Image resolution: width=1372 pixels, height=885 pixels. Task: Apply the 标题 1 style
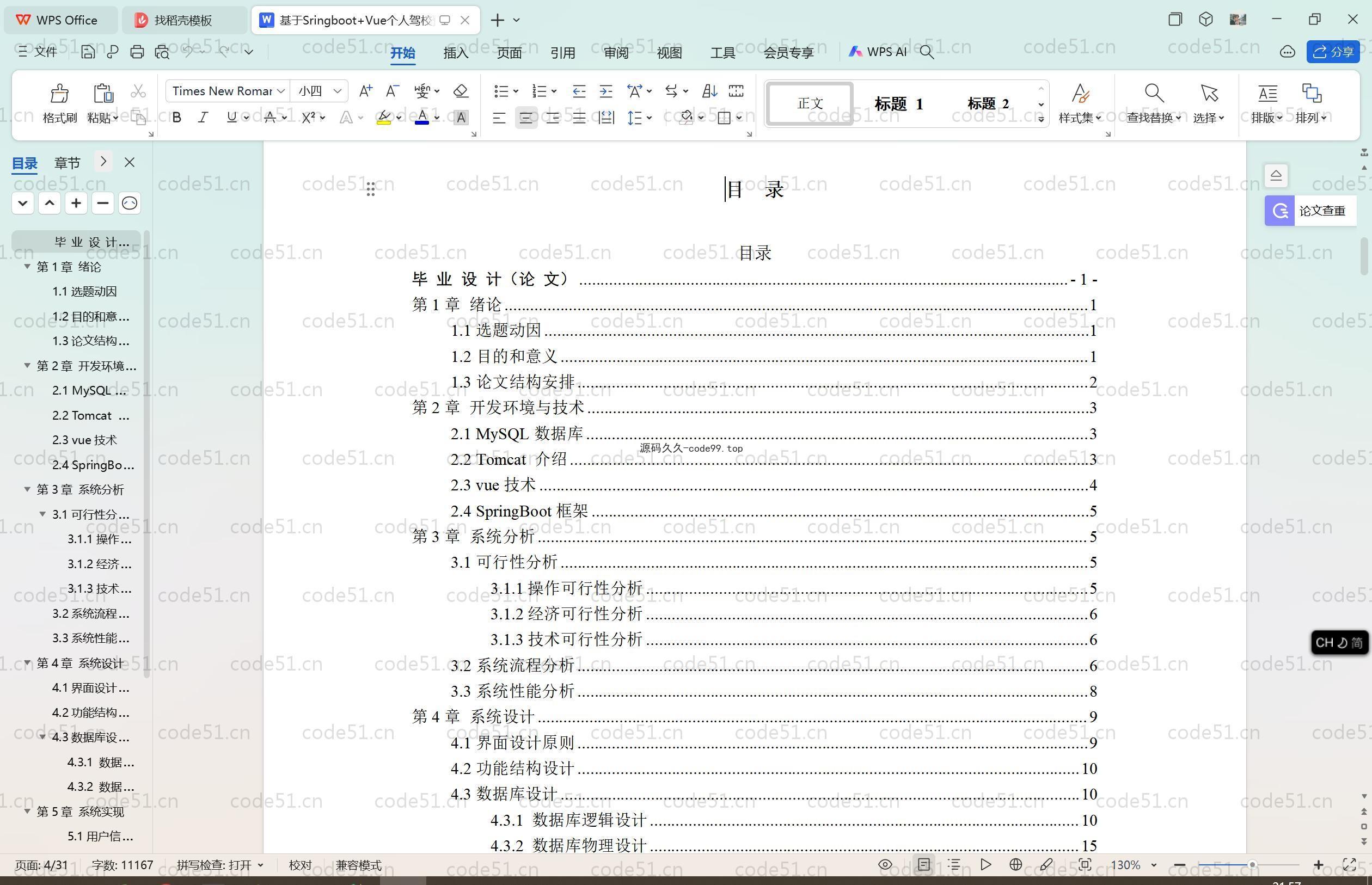coord(898,103)
